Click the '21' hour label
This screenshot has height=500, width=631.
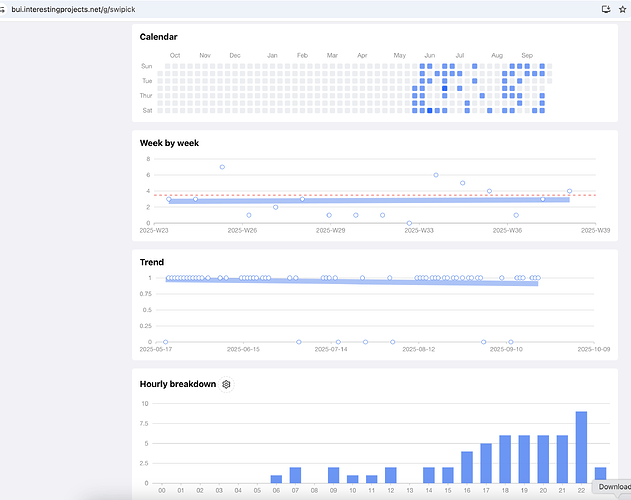(x=562, y=491)
